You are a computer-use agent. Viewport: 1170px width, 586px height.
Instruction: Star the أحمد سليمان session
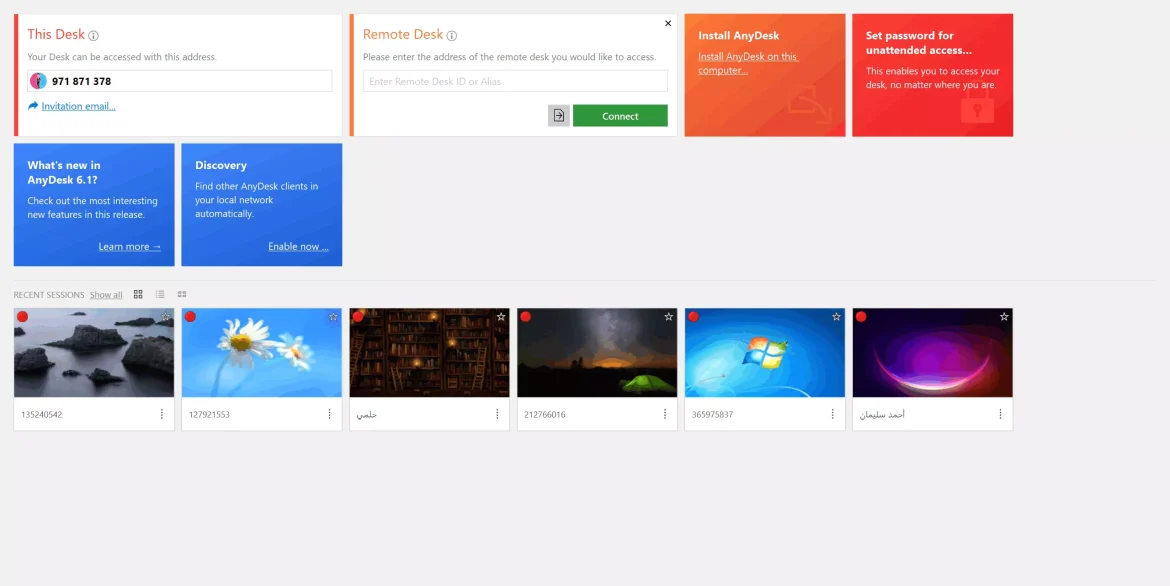click(1004, 317)
